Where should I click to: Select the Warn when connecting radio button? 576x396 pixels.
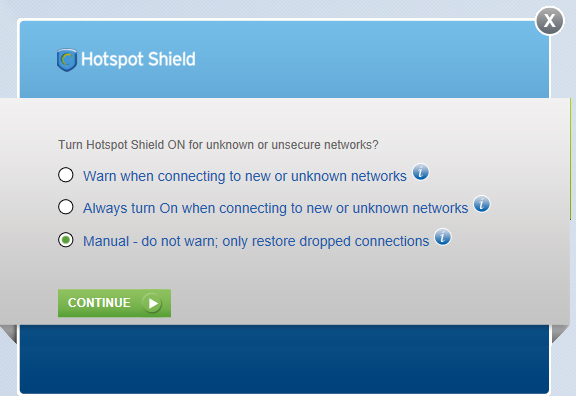[66, 175]
